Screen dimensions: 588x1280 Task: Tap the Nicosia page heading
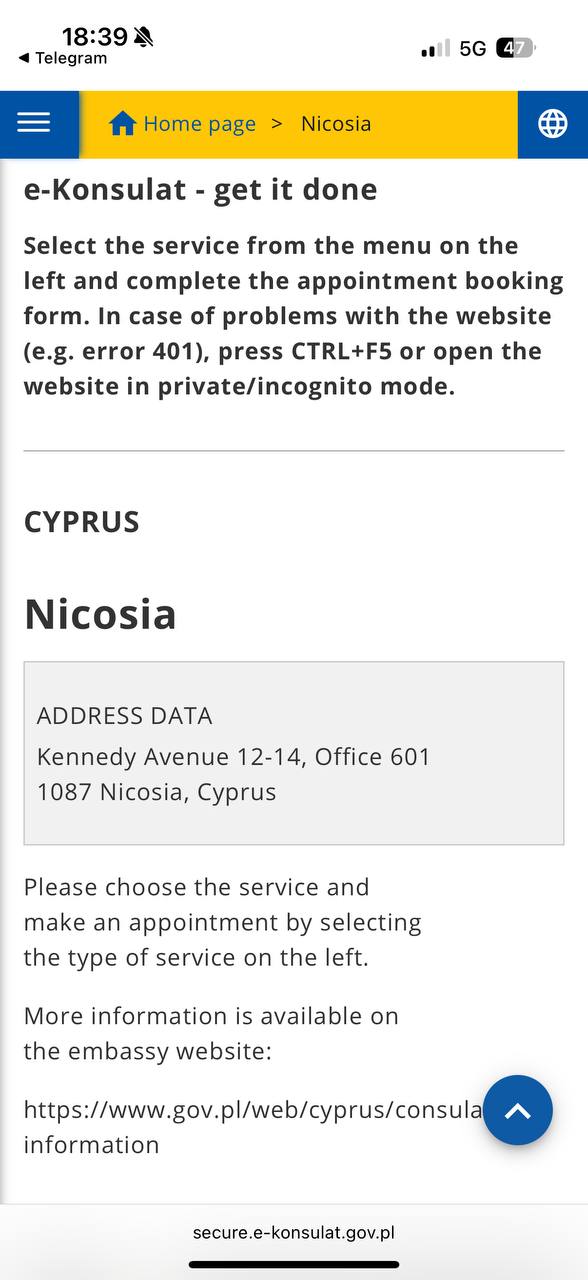click(x=100, y=613)
